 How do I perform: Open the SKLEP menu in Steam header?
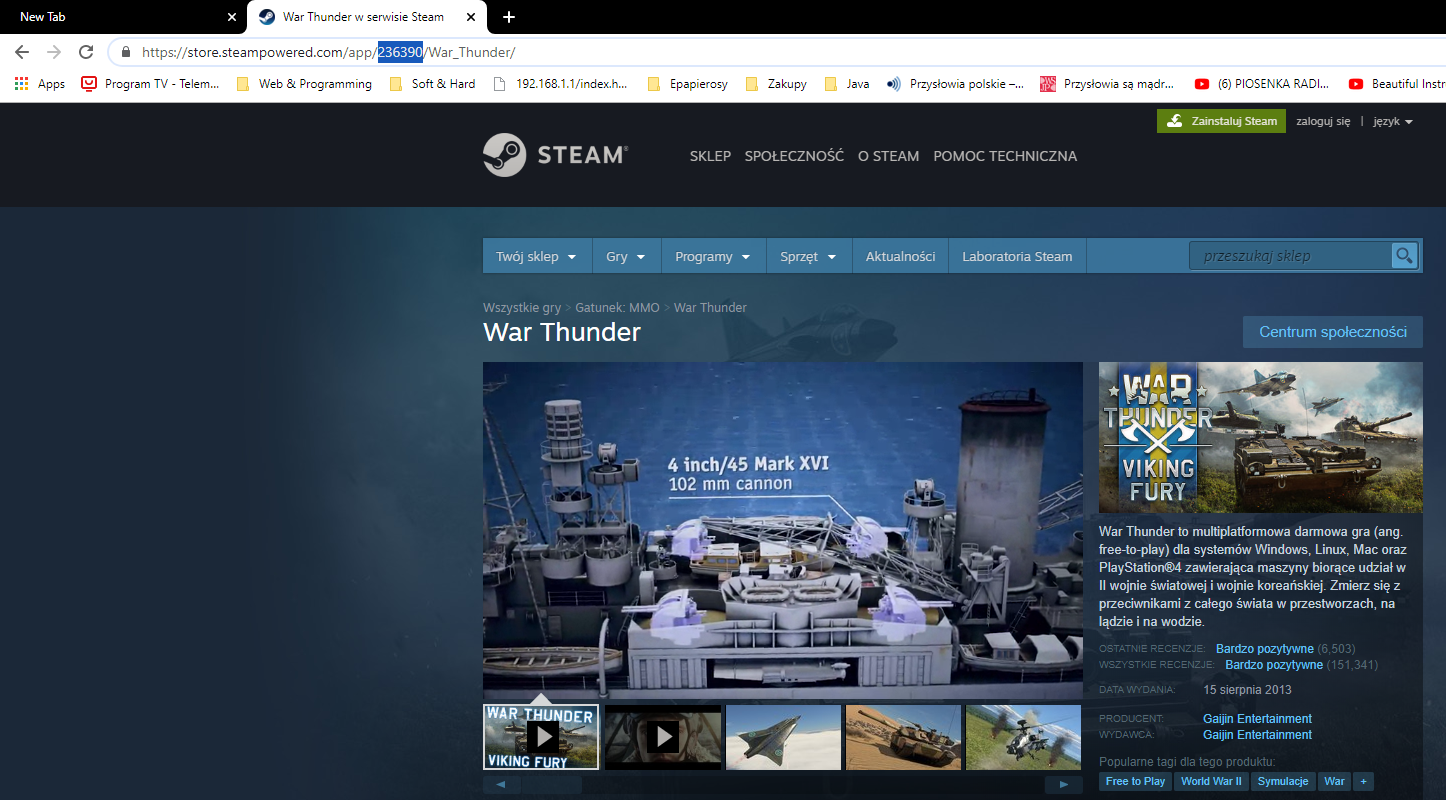point(710,156)
